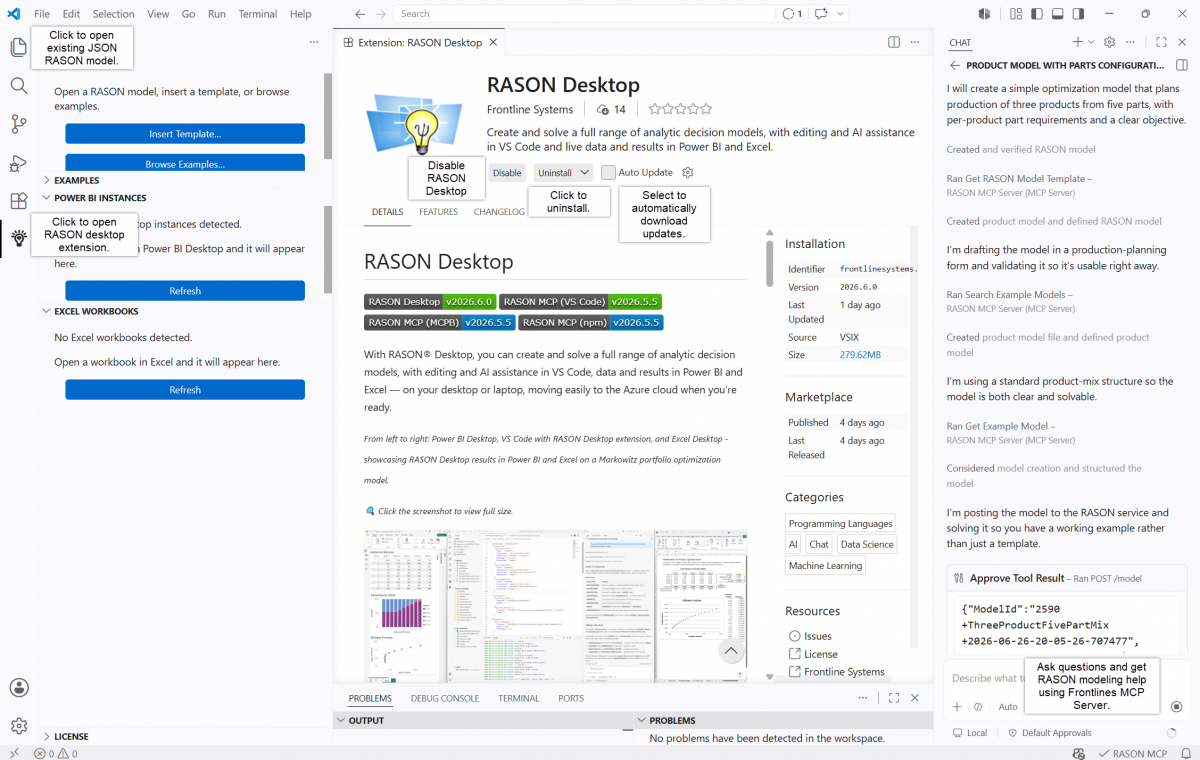Open the Explorer view in activity bar
The image size is (1200, 760).
coord(19,47)
